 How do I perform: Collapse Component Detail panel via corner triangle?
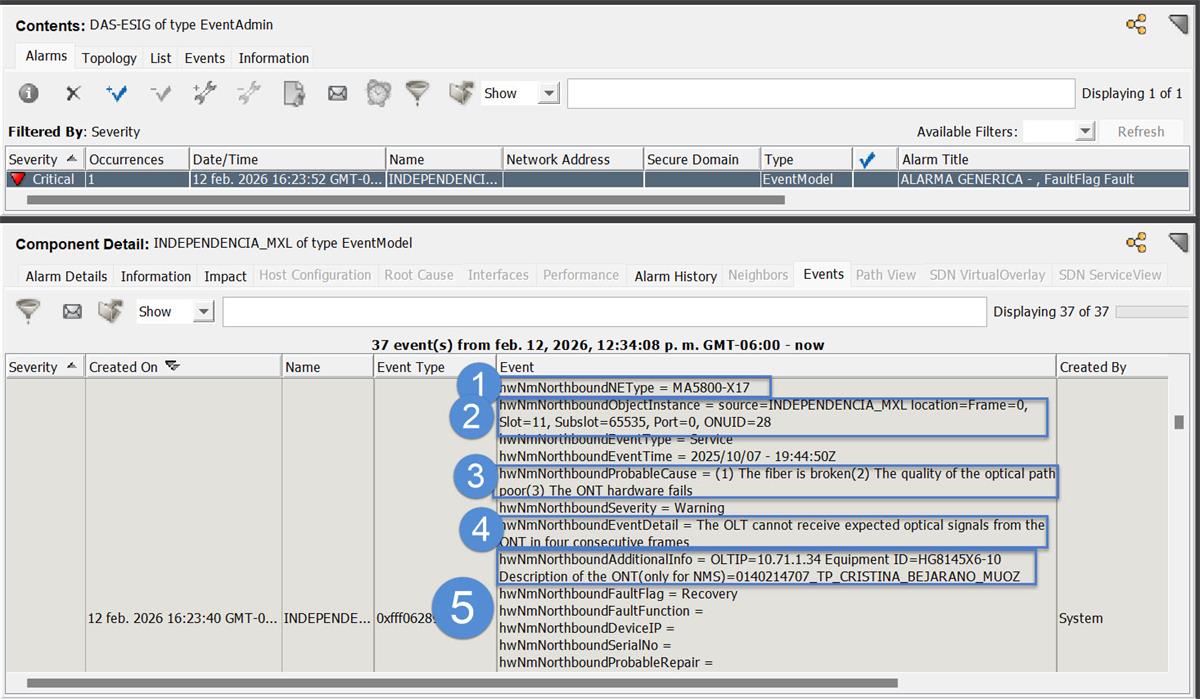pos(1178,242)
